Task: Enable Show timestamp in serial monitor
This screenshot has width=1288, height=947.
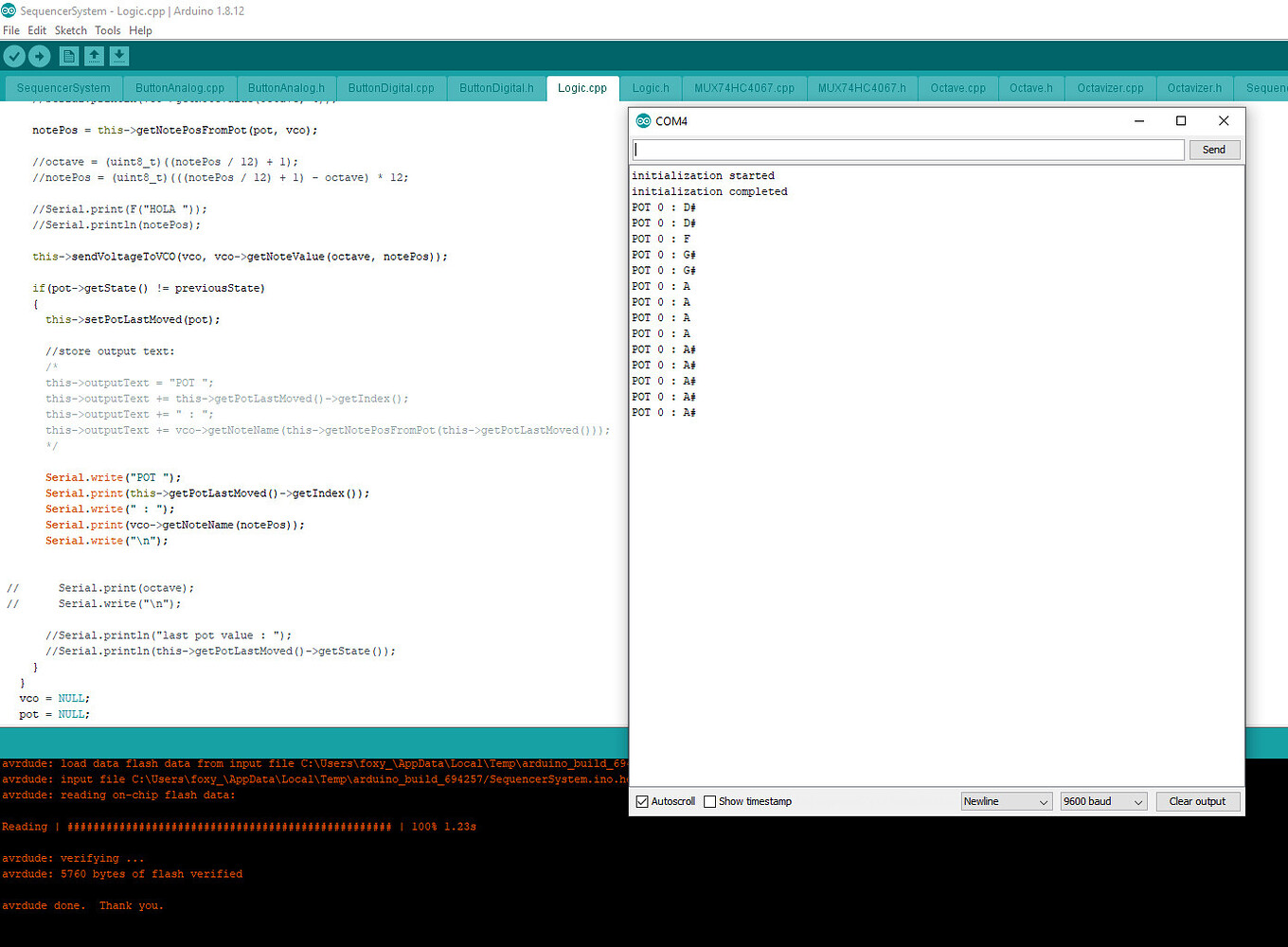Action: click(709, 801)
